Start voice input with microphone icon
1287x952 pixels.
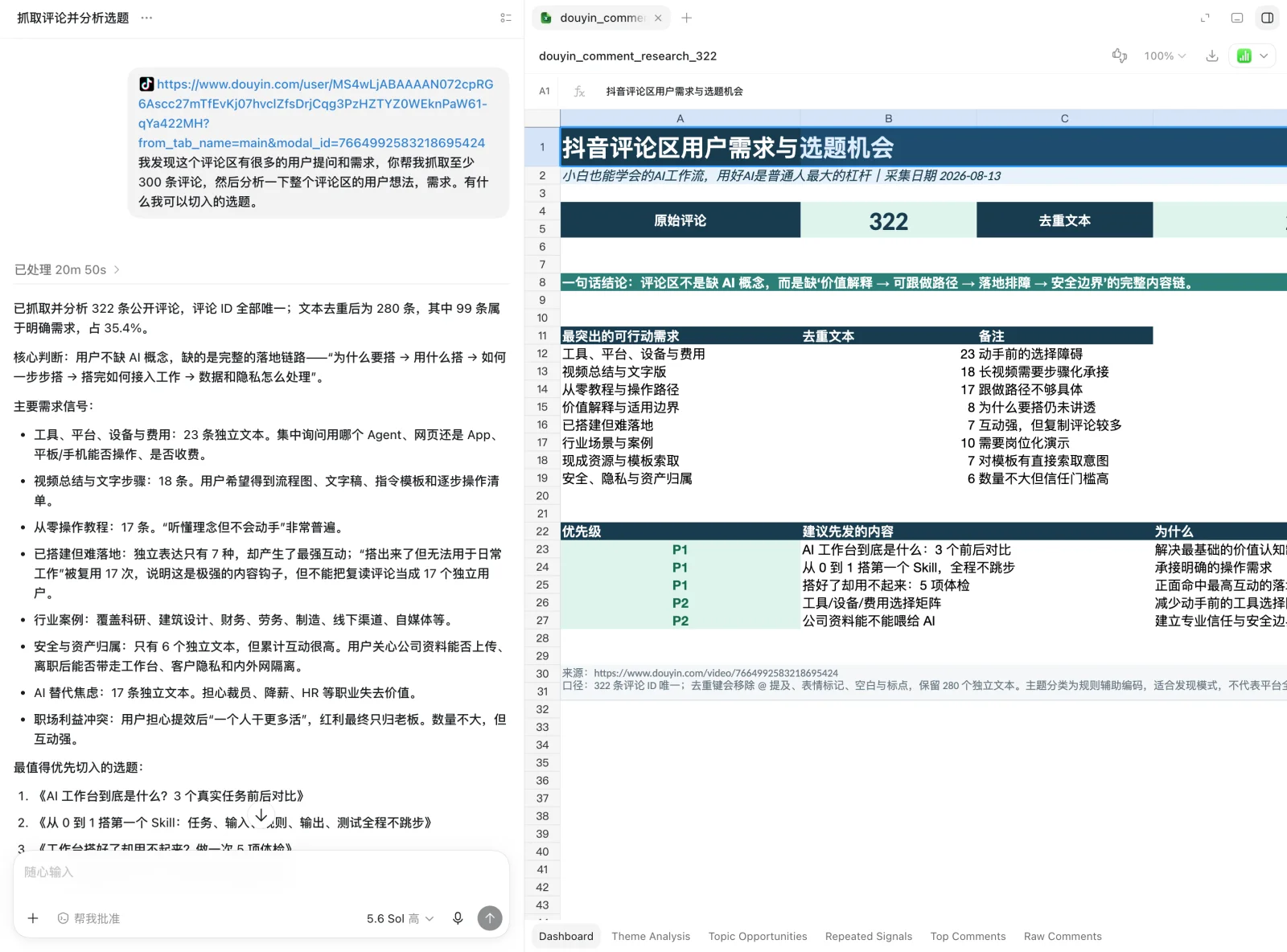point(458,918)
